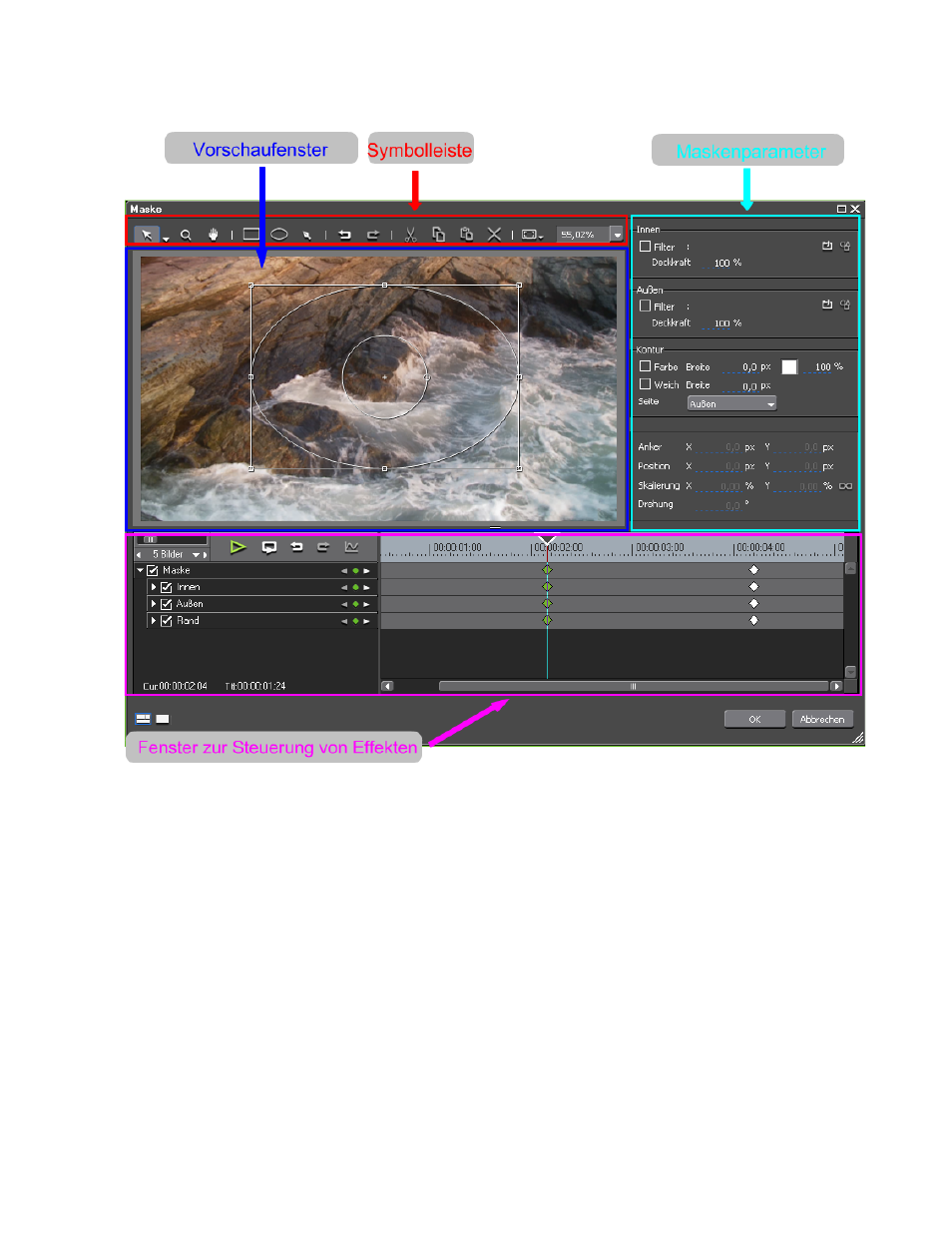
Task: Switch to the split layout view icon
Action: pos(143,718)
